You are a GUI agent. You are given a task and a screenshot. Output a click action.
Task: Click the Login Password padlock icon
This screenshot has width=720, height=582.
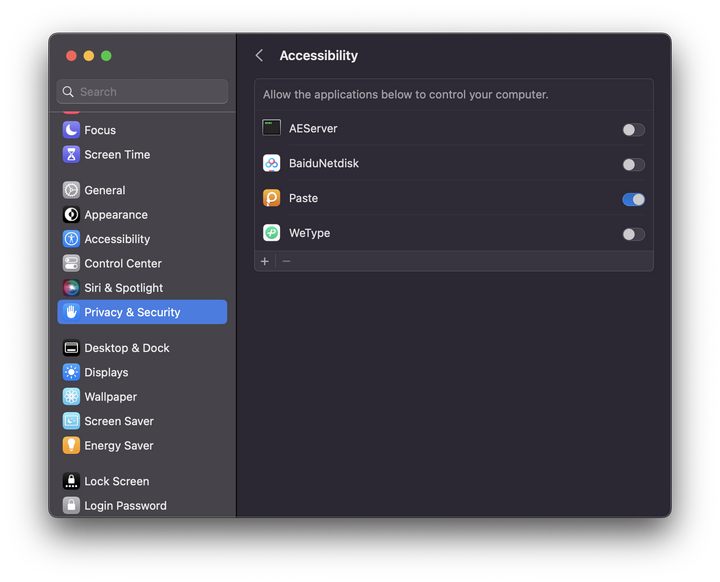[71, 505]
